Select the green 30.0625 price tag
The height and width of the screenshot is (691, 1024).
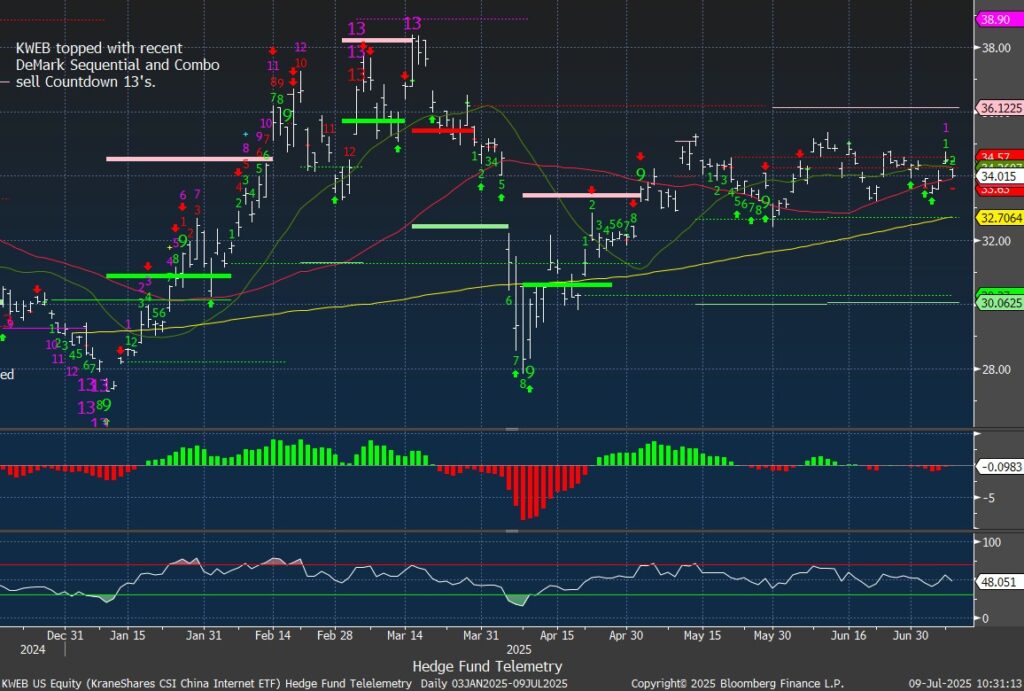(x=1000, y=303)
